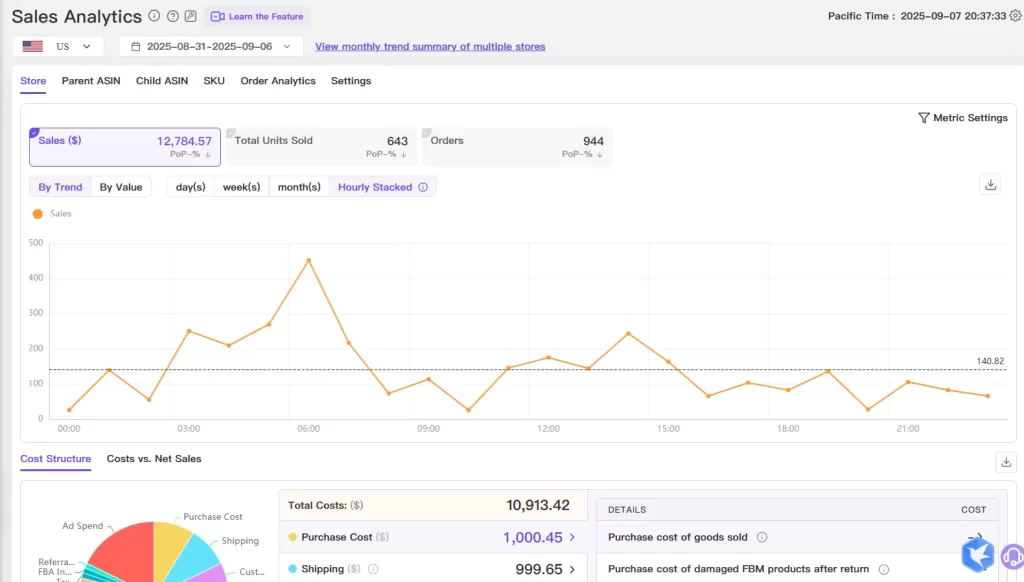Click the DETAILS column header
Image resolution: width=1024 pixels, height=582 pixels.
(x=627, y=509)
